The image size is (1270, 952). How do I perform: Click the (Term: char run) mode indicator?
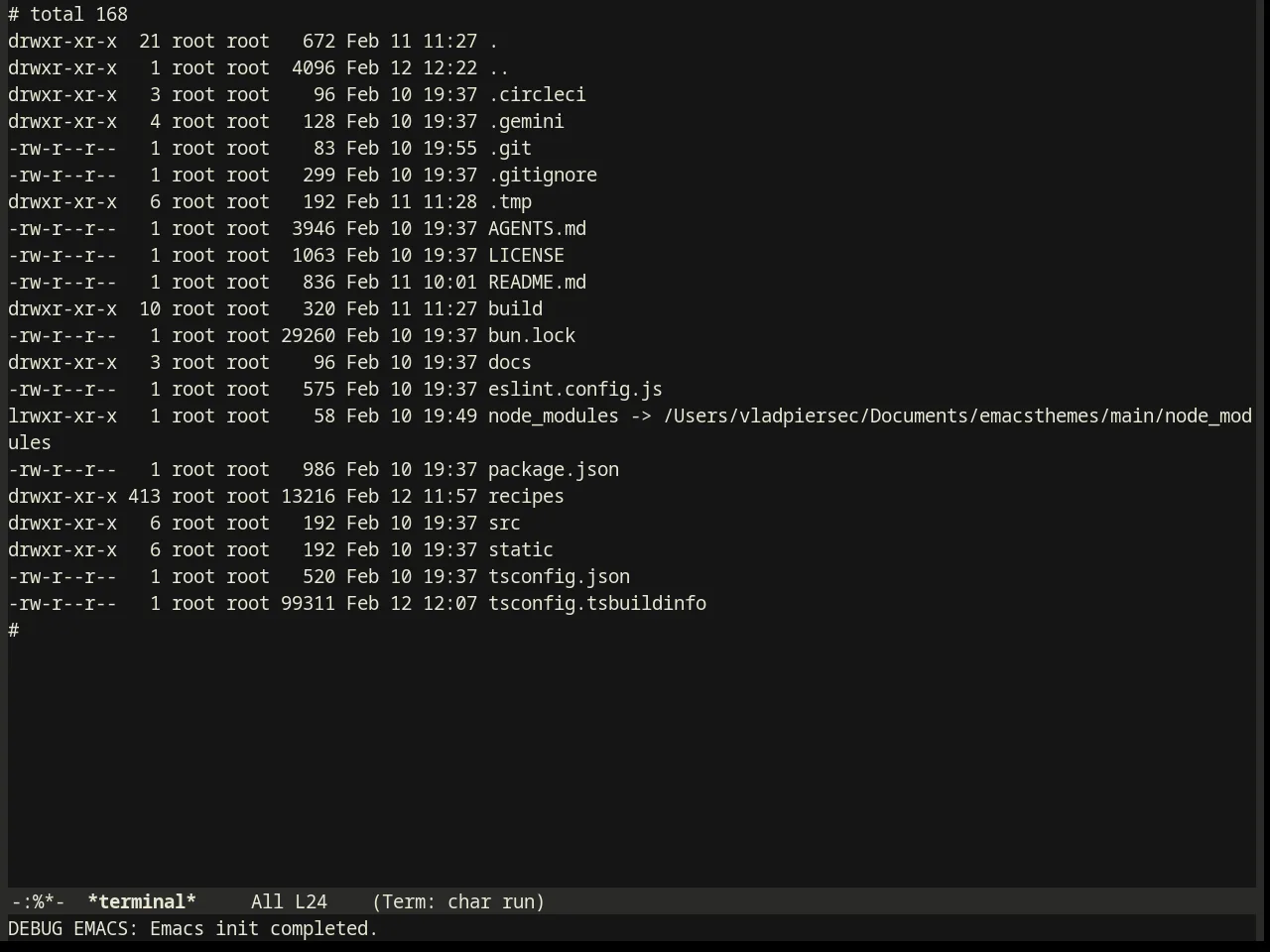pyautogui.click(x=458, y=901)
